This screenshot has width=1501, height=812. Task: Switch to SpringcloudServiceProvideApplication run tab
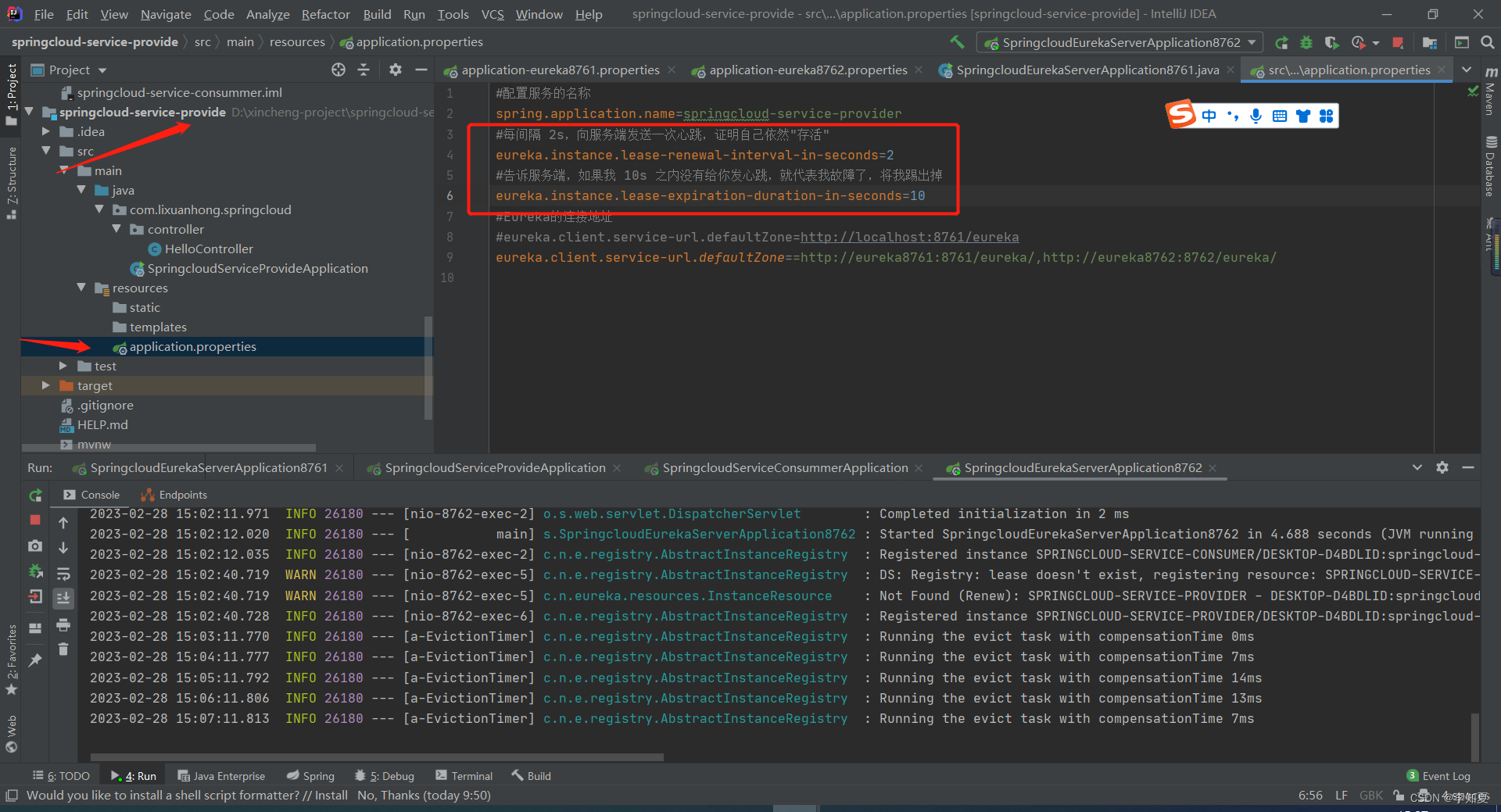(x=495, y=467)
